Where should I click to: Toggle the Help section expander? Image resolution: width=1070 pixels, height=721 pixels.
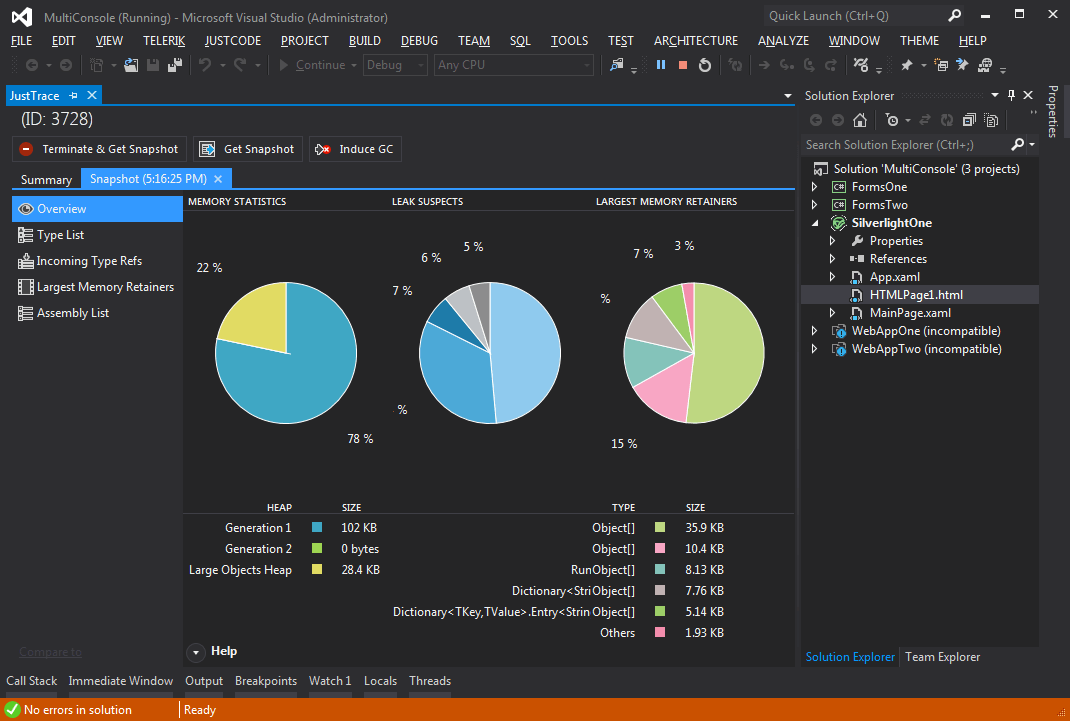click(196, 653)
